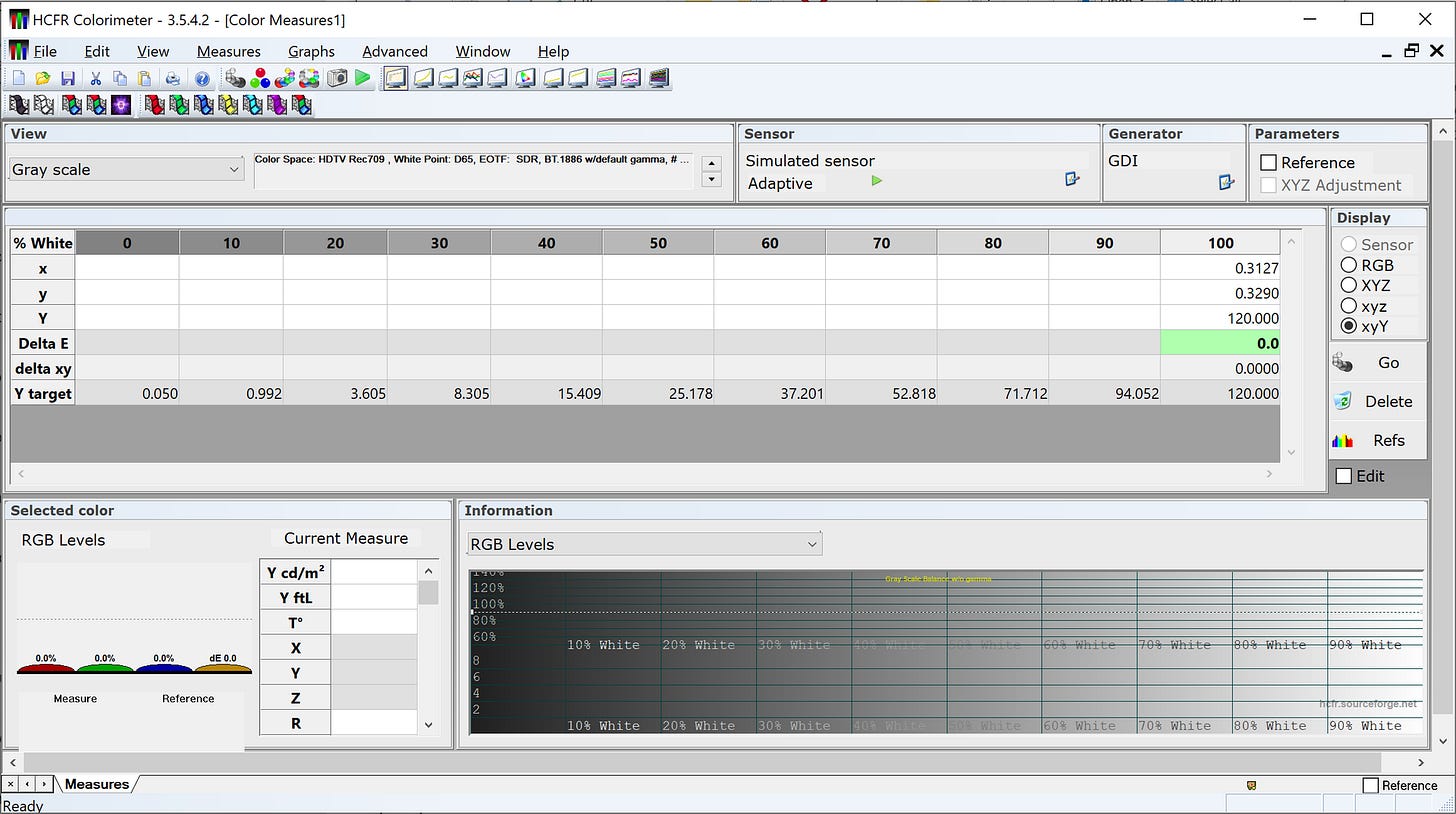Click the down arrow beside color space text
The height and width of the screenshot is (814, 1456).
(712, 179)
